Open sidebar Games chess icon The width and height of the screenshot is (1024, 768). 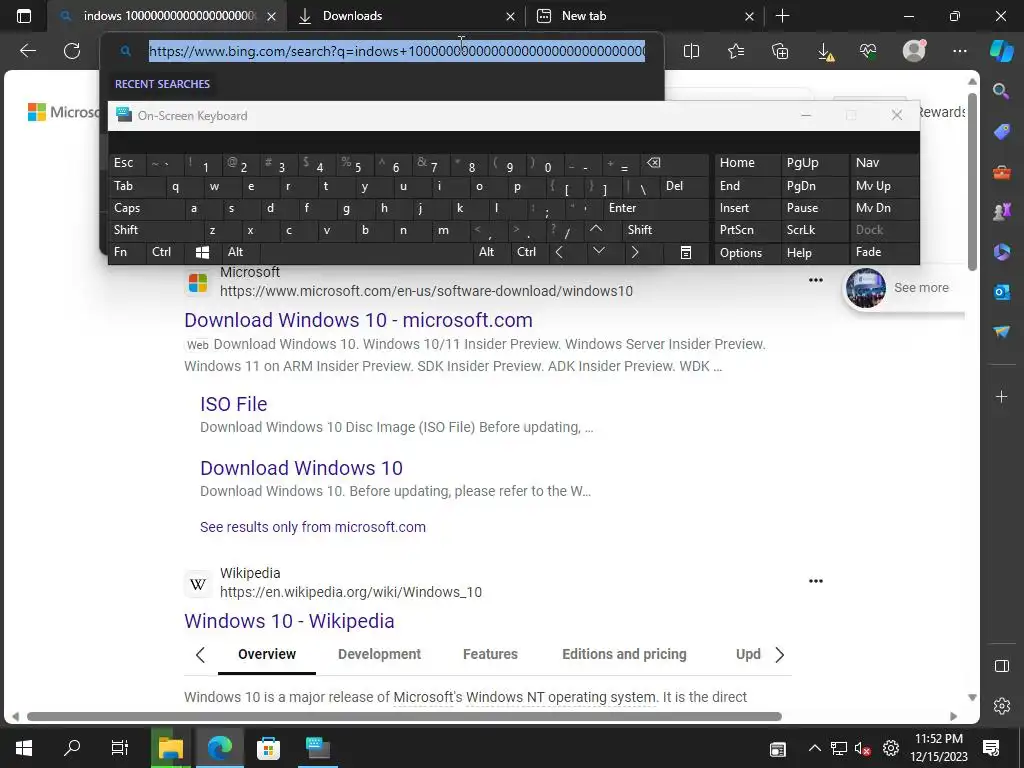point(1002,212)
